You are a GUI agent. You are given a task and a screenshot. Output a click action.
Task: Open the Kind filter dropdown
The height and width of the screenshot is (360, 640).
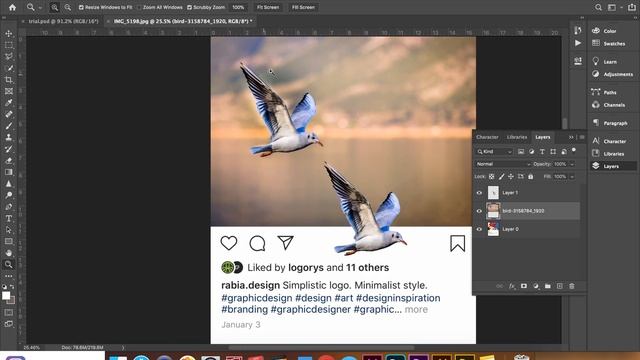494,151
